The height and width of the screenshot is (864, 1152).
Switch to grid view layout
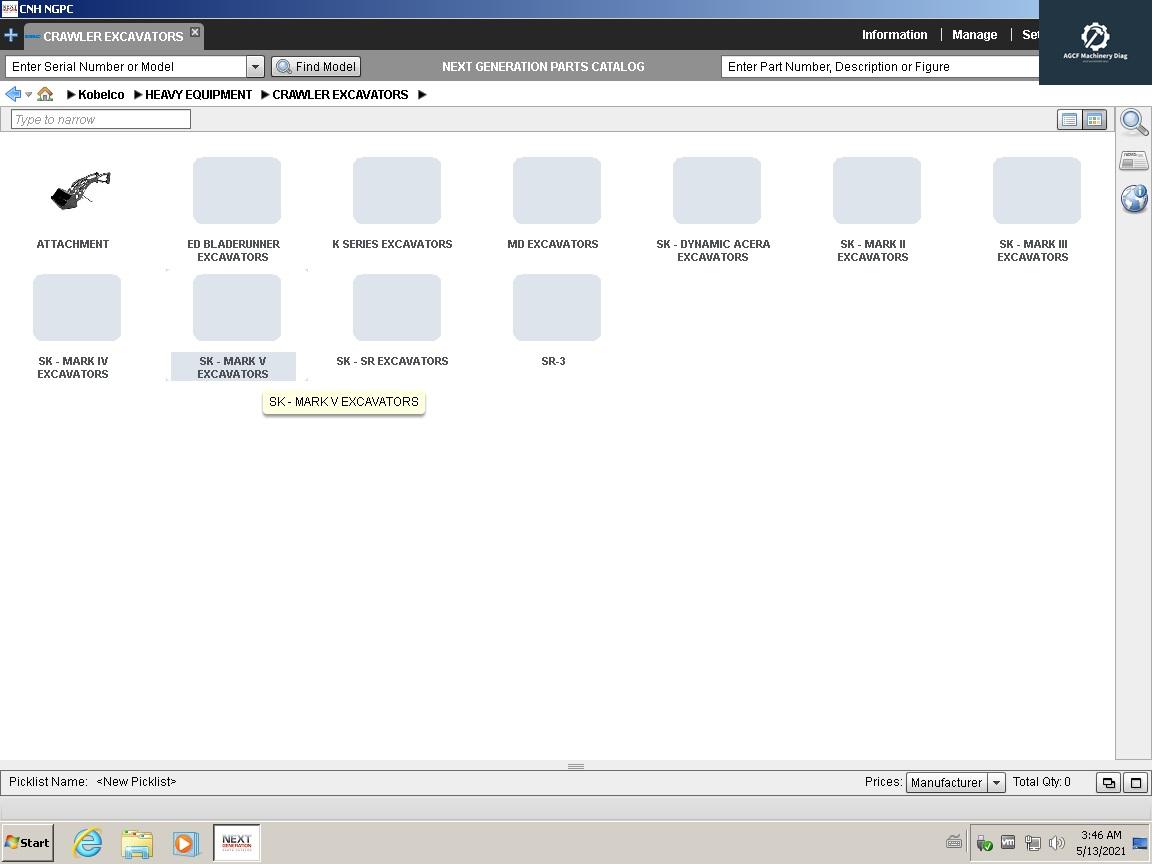[1094, 119]
